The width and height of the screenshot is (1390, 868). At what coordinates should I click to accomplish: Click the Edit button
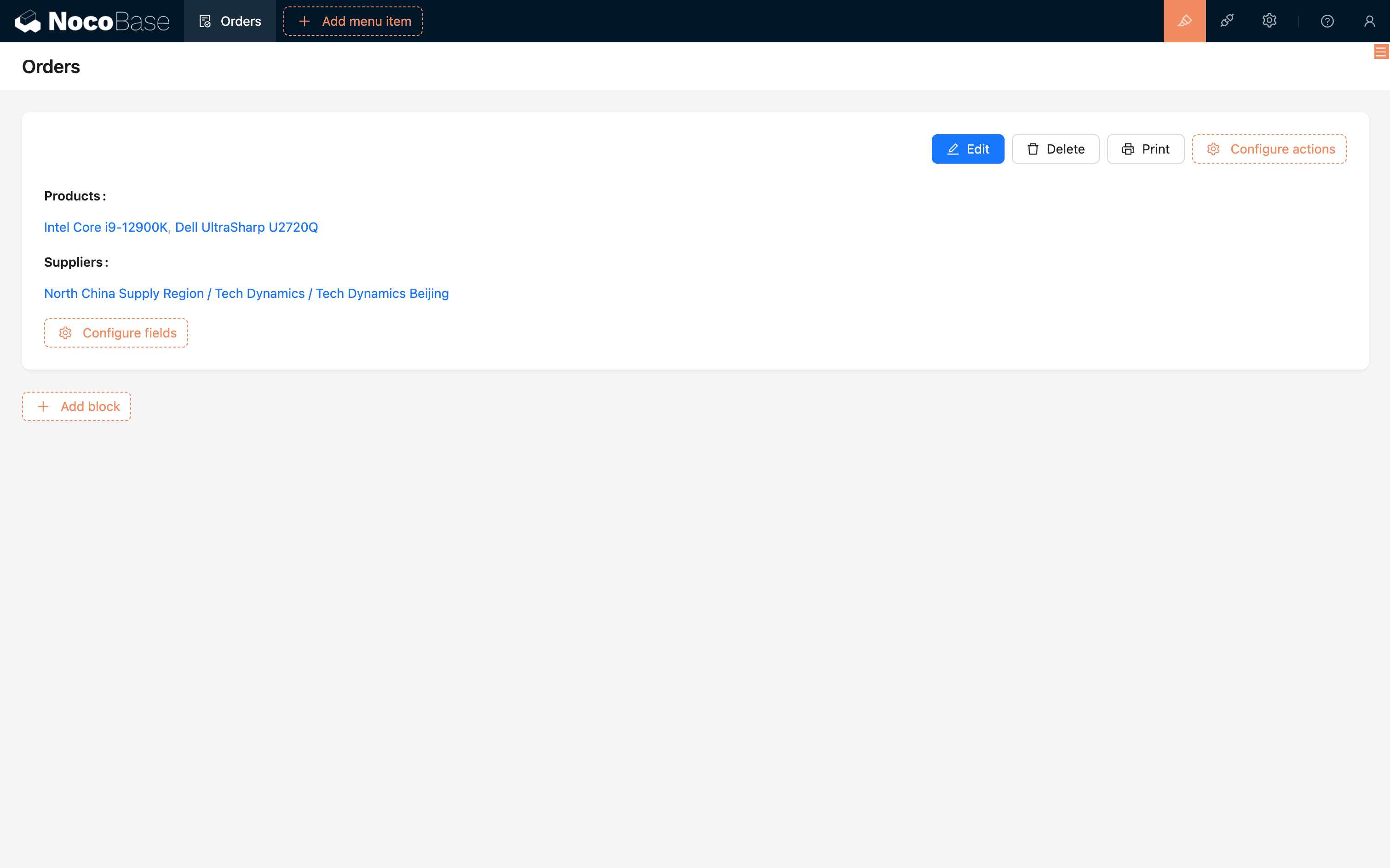tap(968, 149)
